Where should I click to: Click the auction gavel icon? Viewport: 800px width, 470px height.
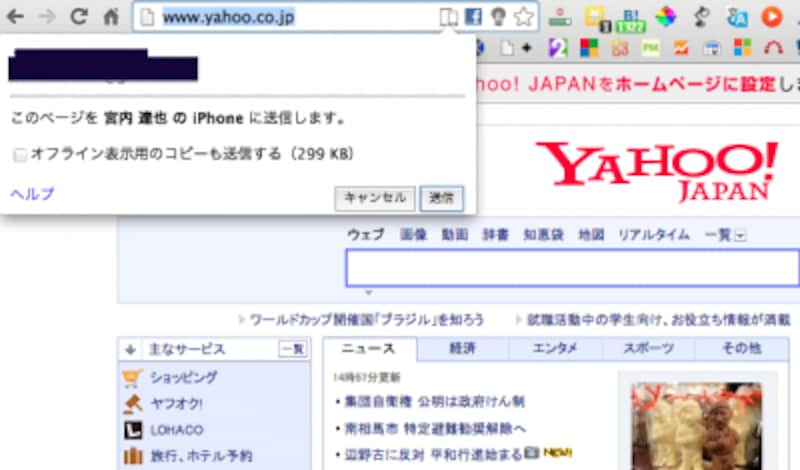(x=133, y=404)
